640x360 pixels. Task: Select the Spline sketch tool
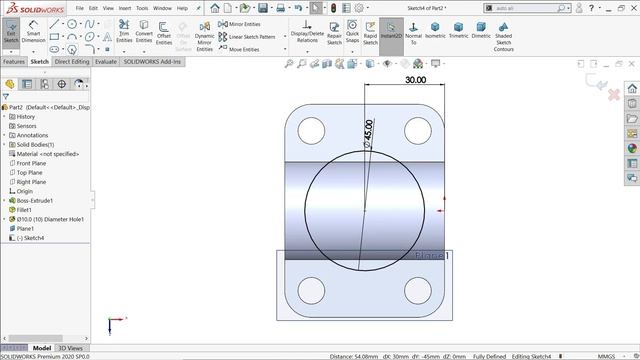[x=89, y=24]
